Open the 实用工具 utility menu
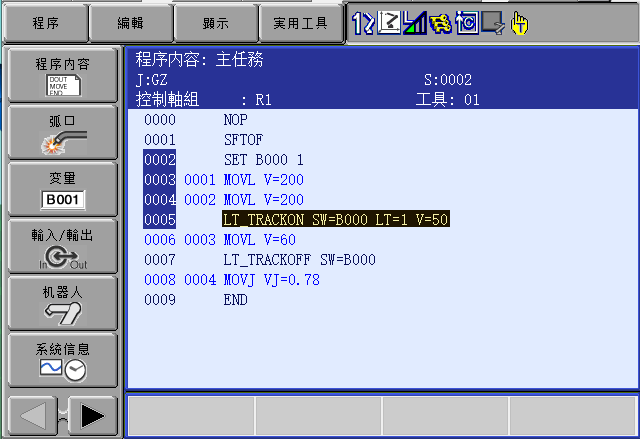The image size is (640, 439). pos(301,22)
